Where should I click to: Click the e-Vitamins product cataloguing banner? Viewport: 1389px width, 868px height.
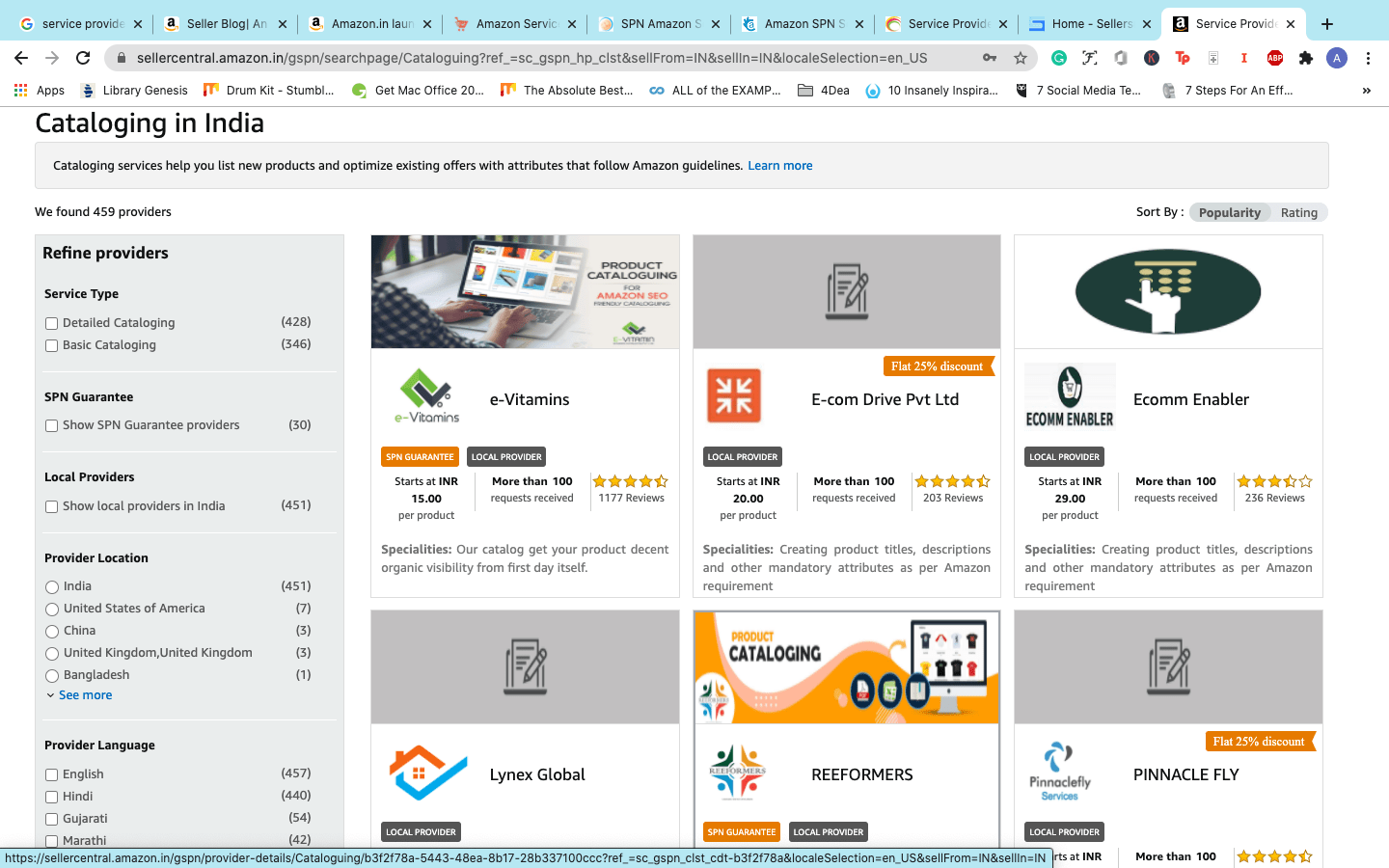(526, 291)
